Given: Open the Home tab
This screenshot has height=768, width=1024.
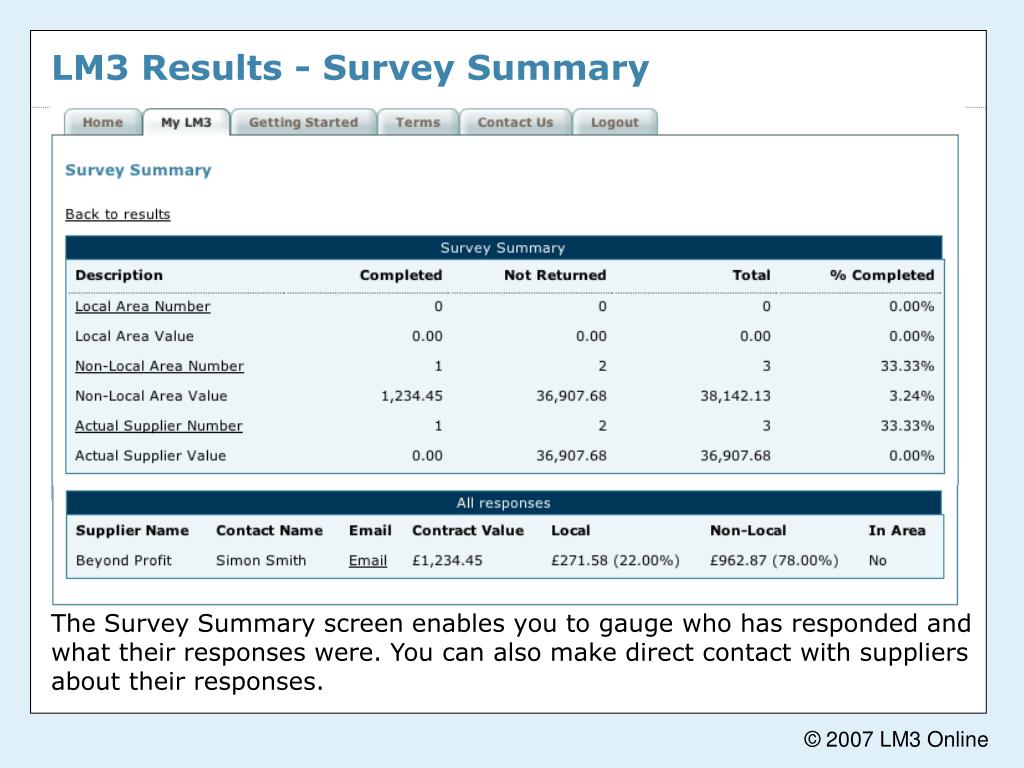Looking at the screenshot, I should click(x=103, y=122).
